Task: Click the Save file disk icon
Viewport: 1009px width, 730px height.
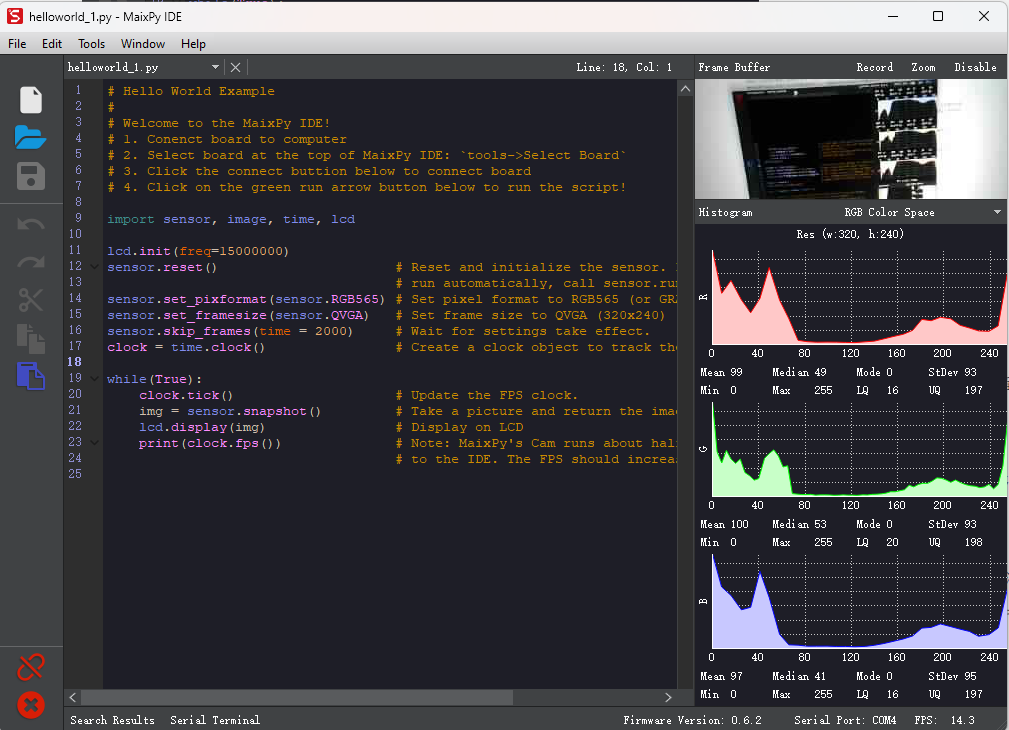Action: pyautogui.click(x=31, y=177)
